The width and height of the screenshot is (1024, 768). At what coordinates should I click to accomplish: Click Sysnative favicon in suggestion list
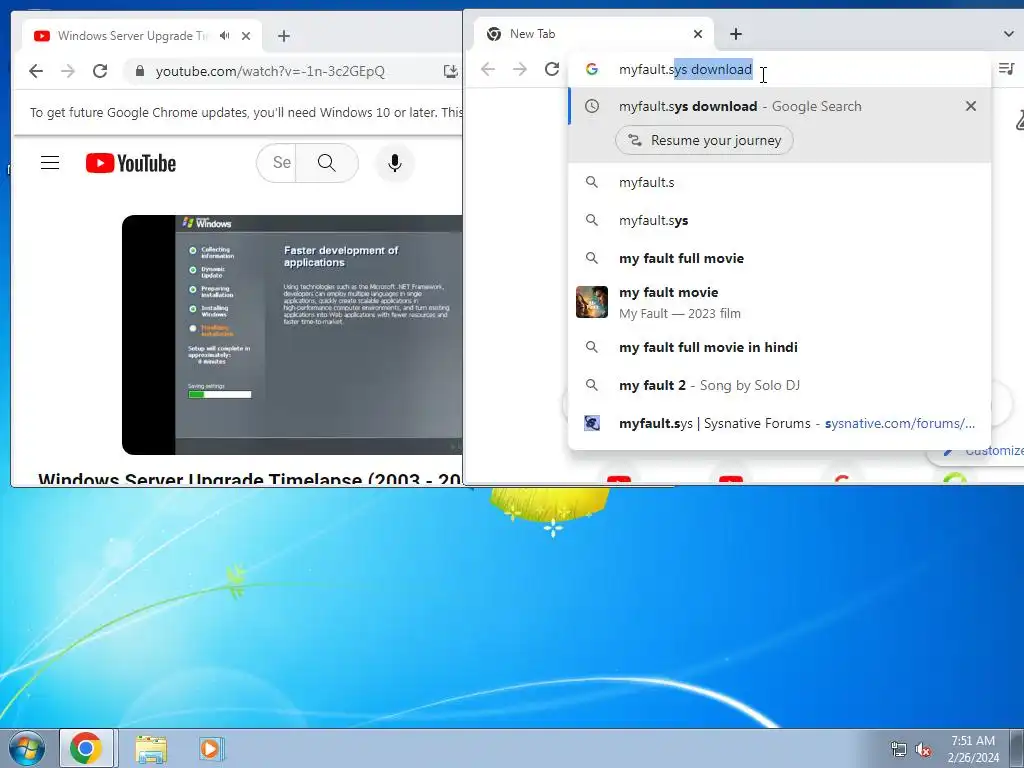pos(592,423)
